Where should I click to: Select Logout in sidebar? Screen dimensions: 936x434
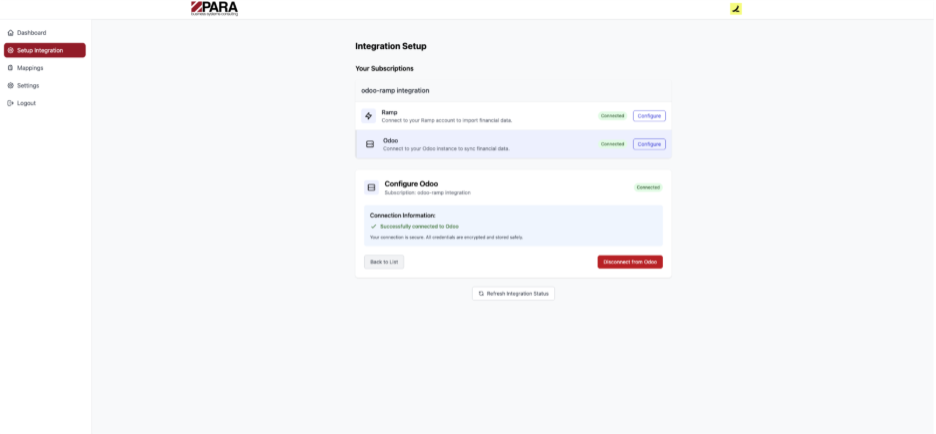click(x=45, y=103)
